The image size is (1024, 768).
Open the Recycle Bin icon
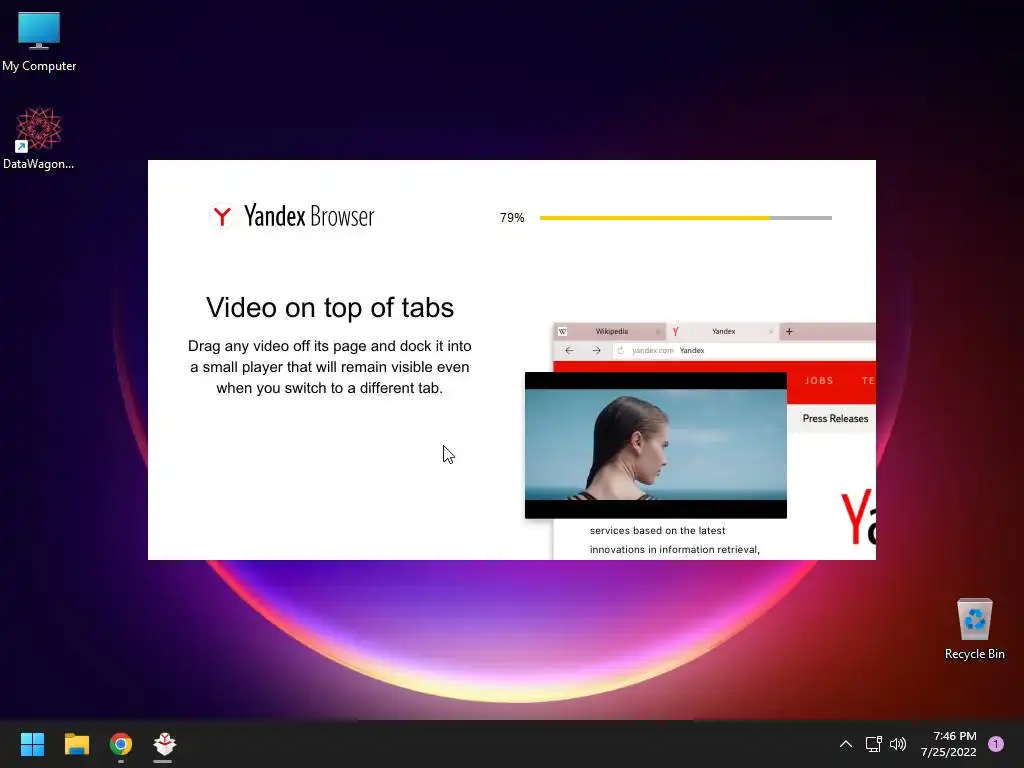click(x=974, y=629)
